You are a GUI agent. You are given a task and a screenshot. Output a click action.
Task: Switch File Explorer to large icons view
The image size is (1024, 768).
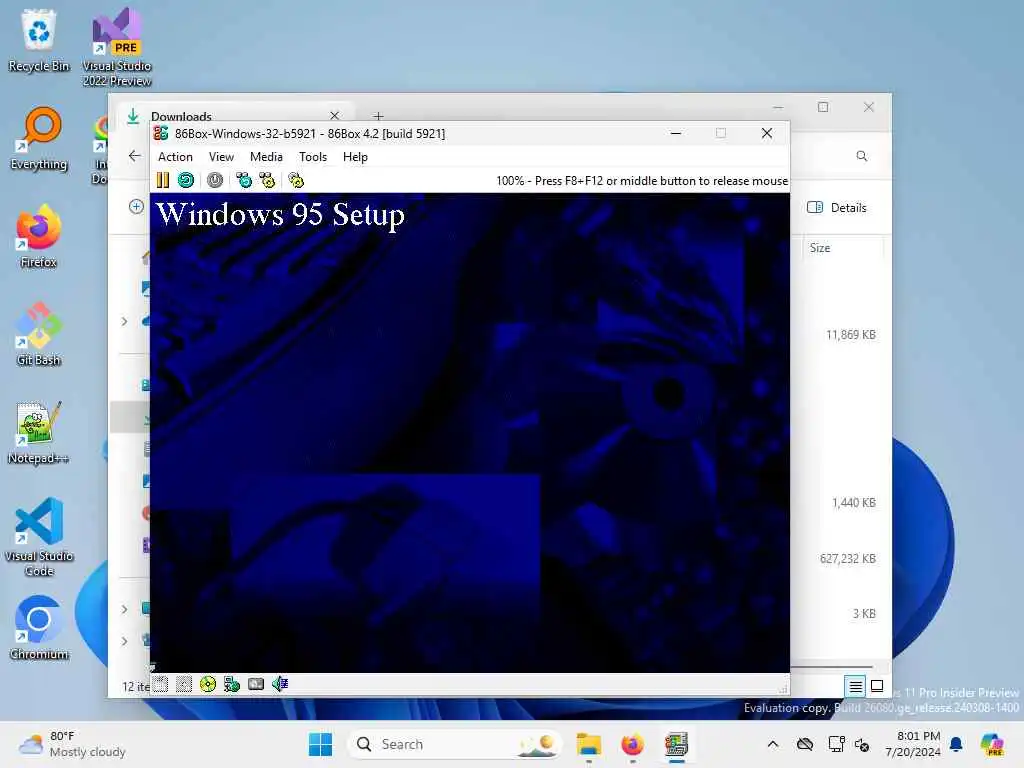(877, 686)
